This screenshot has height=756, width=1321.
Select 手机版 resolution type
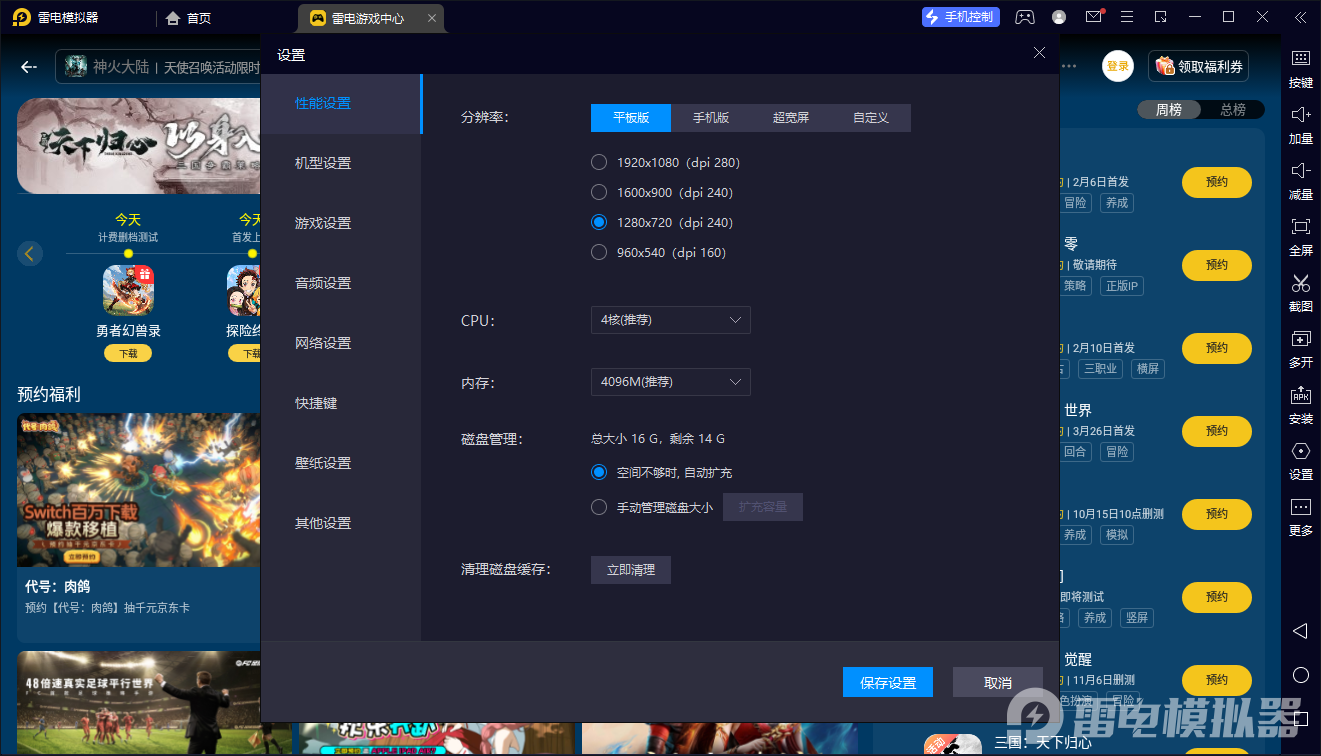711,118
